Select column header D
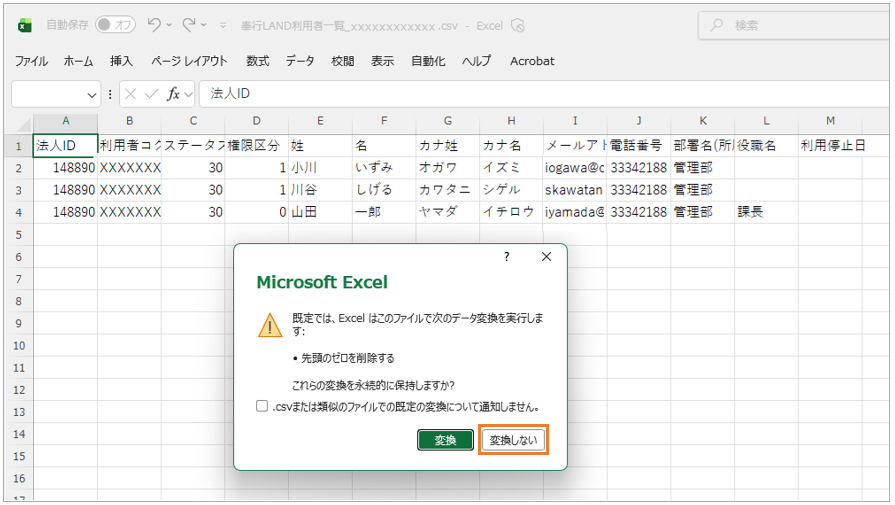 coord(256,121)
